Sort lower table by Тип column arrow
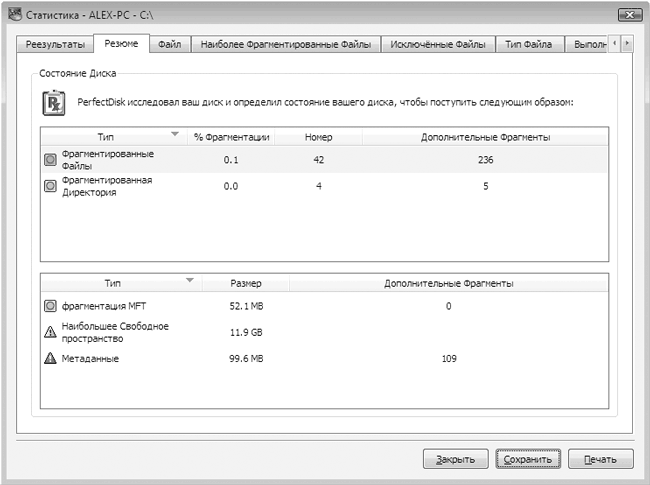This screenshot has height=485, width=650. 190,280
